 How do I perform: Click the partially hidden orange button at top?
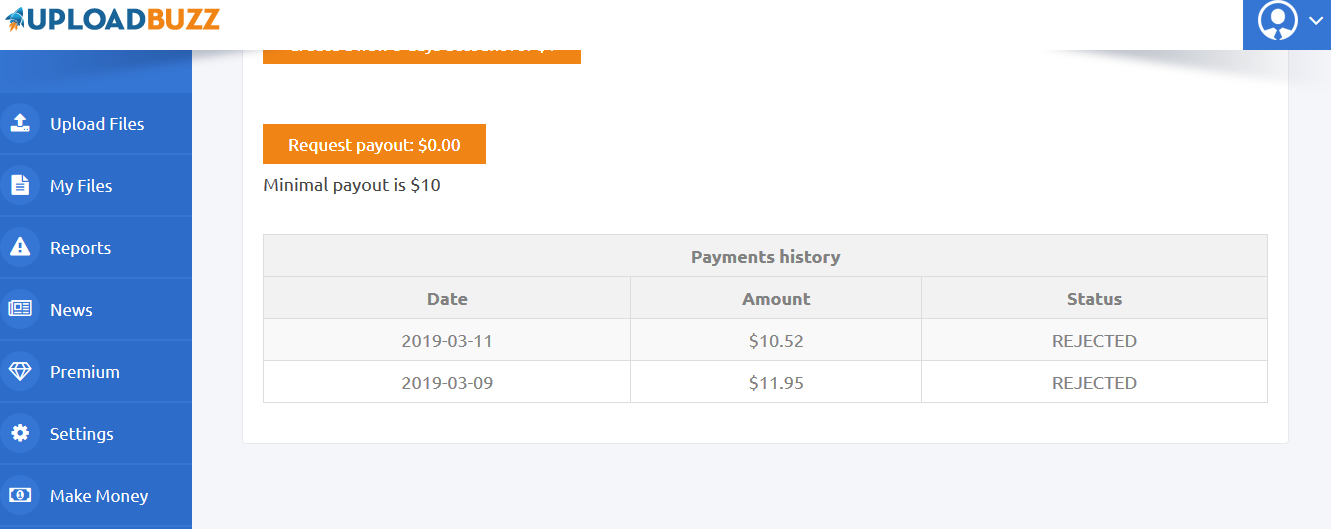coord(421,54)
